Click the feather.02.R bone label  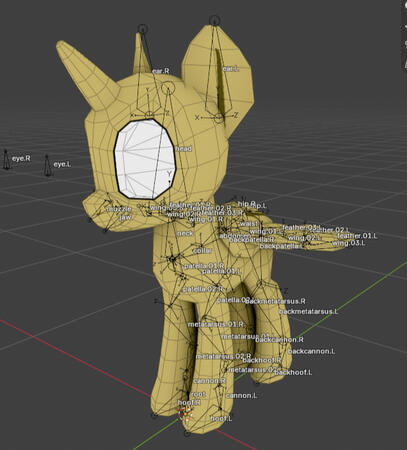210,208
